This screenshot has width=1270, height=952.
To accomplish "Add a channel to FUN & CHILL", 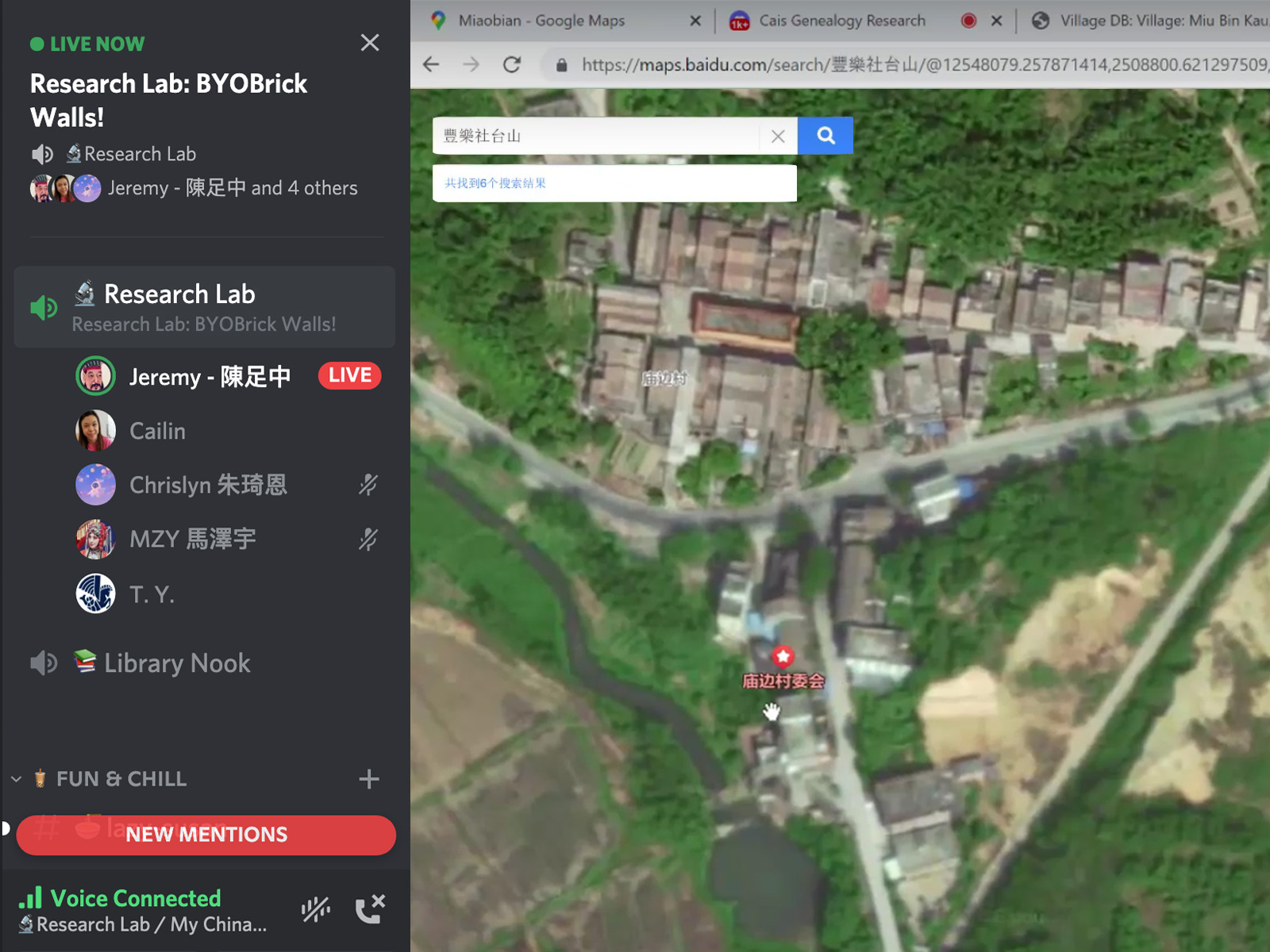I will coord(368,779).
